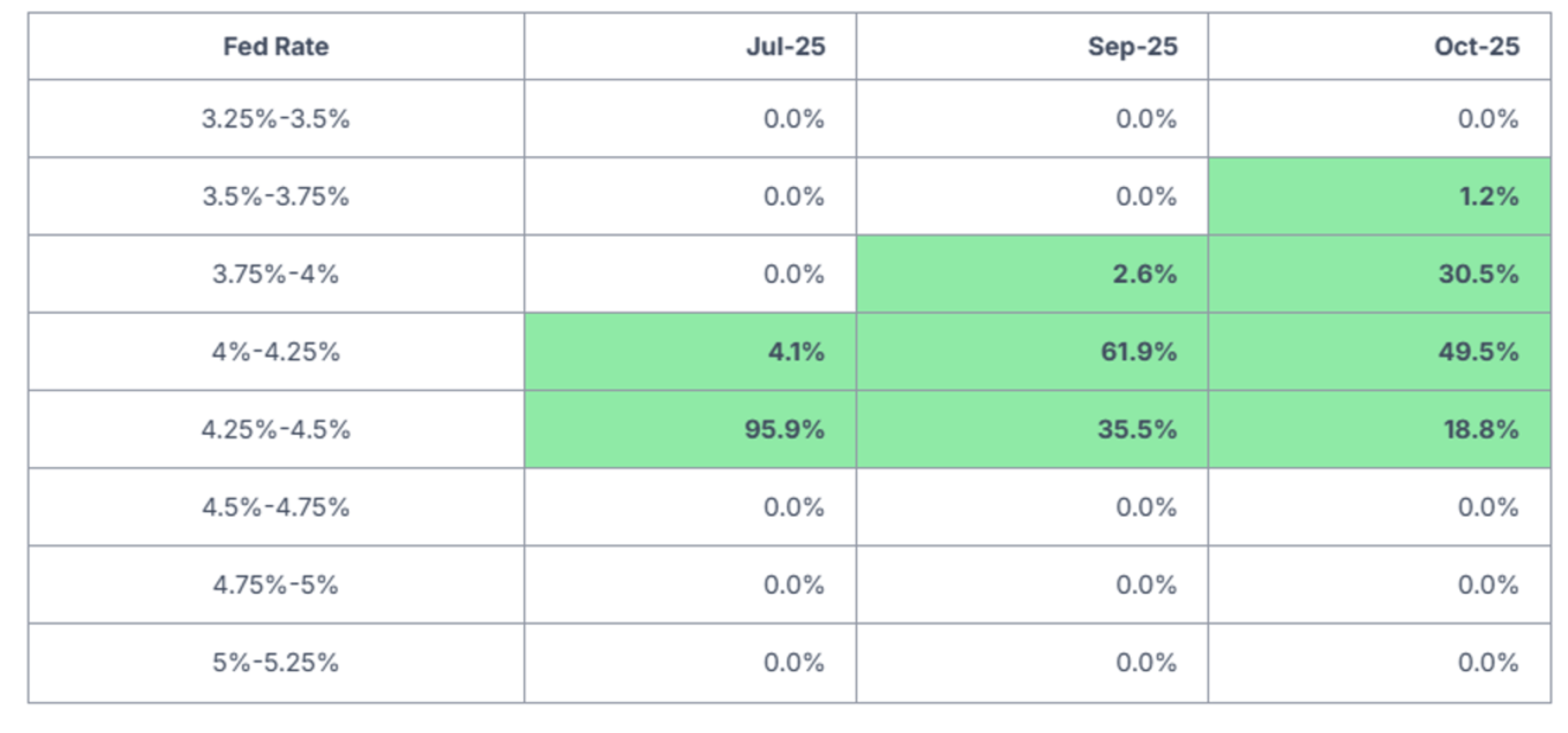This screenshot has height=733, width=1568.
Task: Click the 18.8% Oct-25 cell
Action: coord(1481,429)
